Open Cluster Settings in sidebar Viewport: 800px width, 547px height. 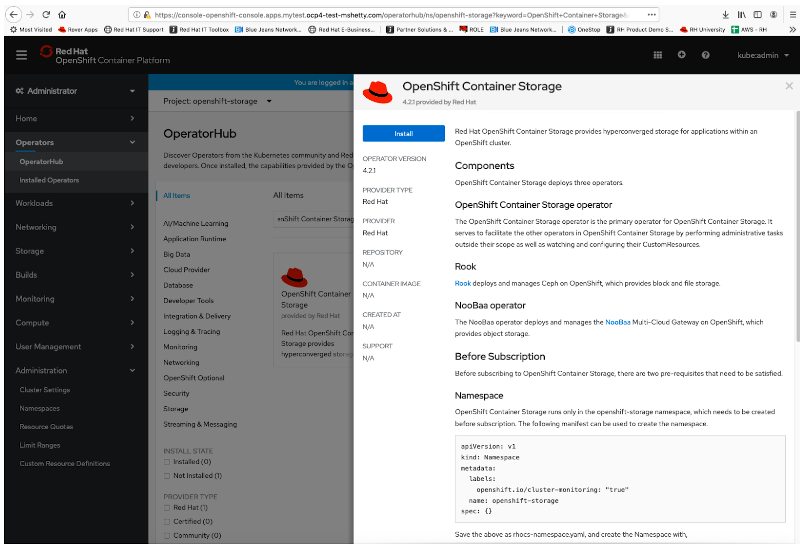45,390
